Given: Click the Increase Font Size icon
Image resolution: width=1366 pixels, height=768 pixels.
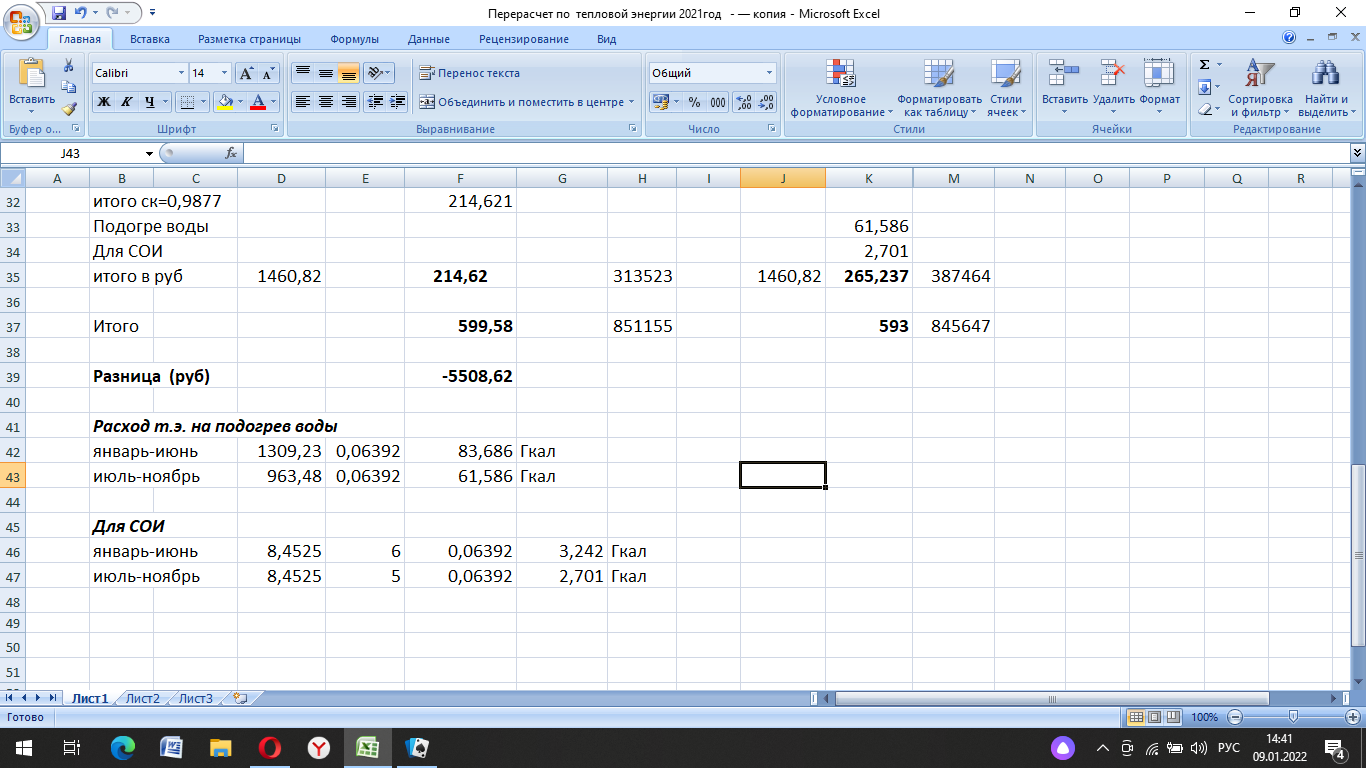Looking at the screenshot, I should pyautogui.click(x=246, y=73).
